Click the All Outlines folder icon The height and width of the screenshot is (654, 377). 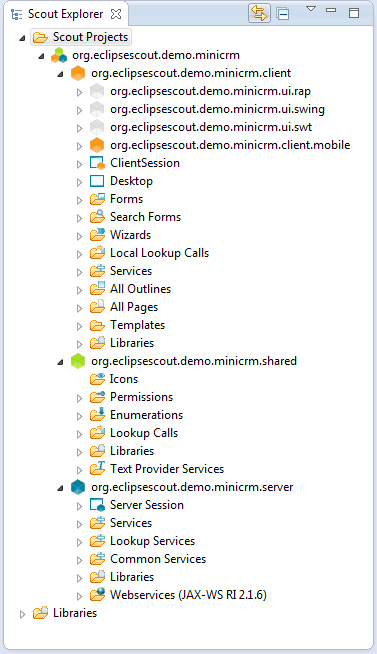[97, 288]
